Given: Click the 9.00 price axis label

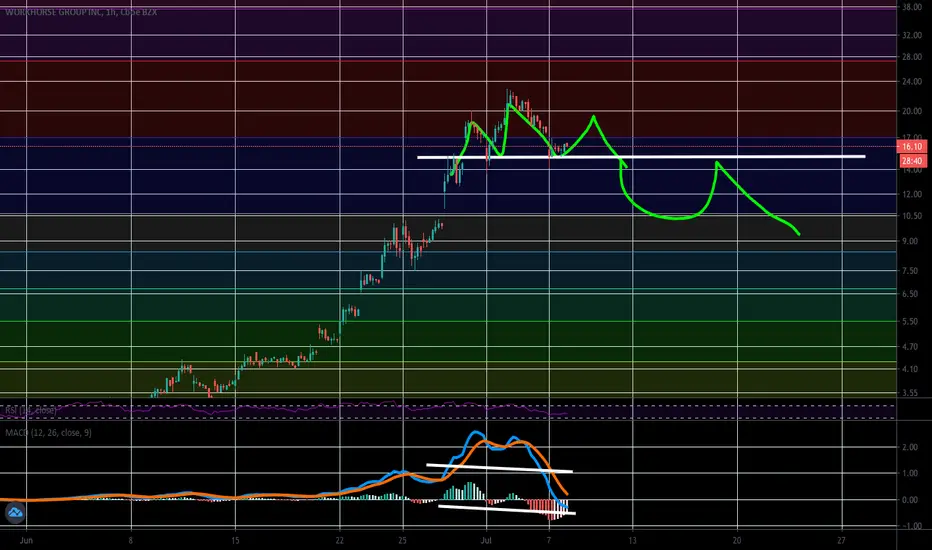Looking at the screenshot, I should [910, 241].
